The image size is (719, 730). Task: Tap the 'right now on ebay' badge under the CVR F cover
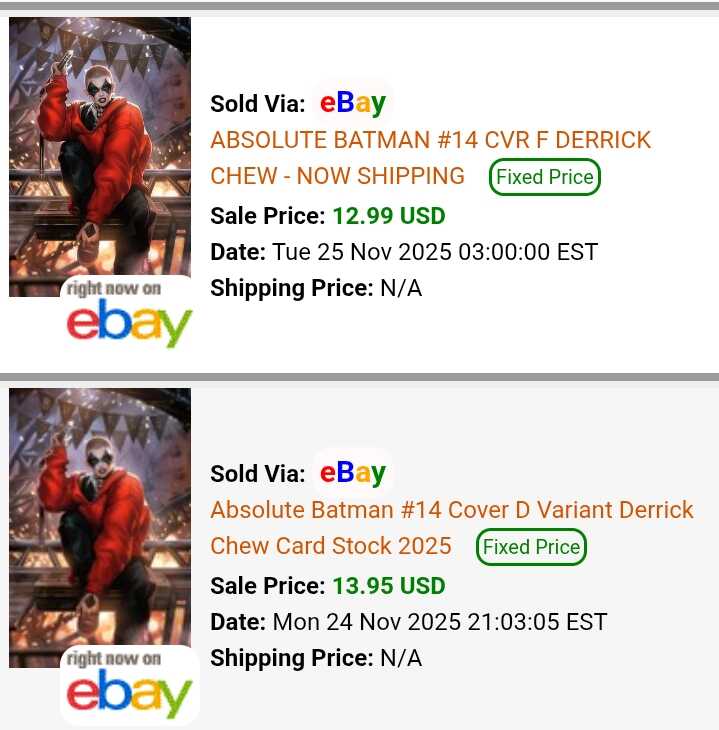point(129,313)
